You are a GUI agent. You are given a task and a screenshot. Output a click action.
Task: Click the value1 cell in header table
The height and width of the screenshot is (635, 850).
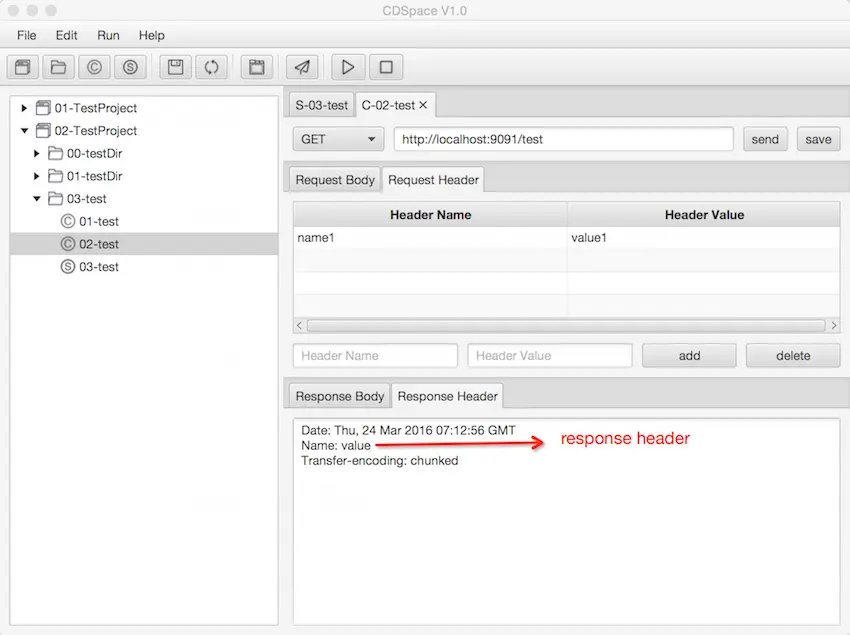(704, 238)
